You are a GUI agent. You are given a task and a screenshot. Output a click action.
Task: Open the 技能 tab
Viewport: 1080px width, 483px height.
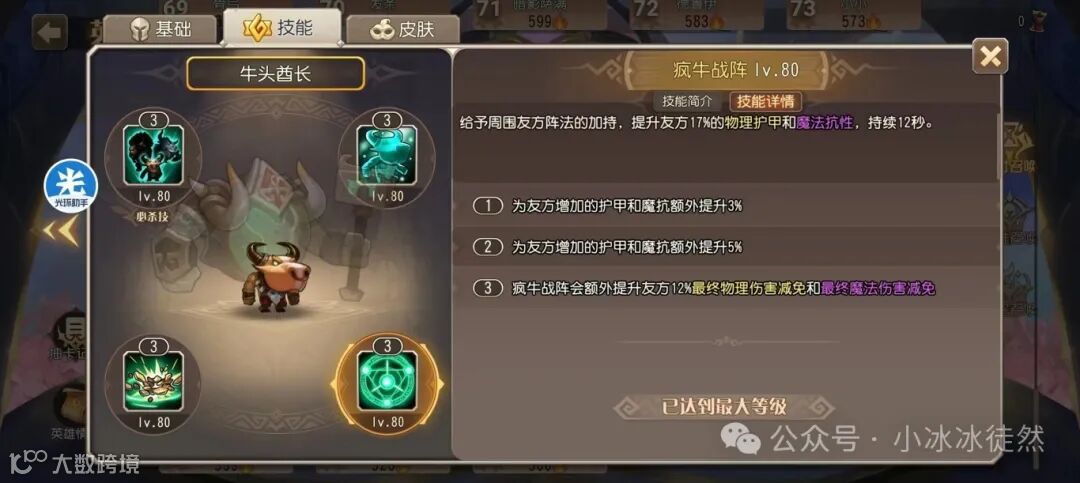(282, 28)
